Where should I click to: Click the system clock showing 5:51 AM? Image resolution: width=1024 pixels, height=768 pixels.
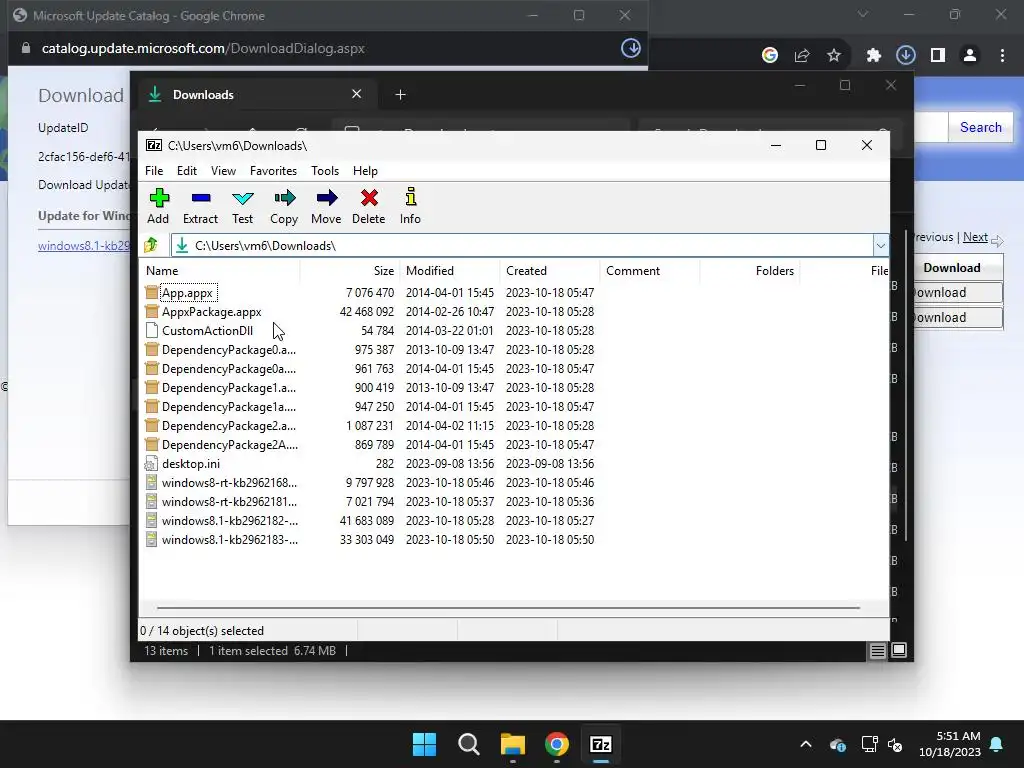click(950, 744)
